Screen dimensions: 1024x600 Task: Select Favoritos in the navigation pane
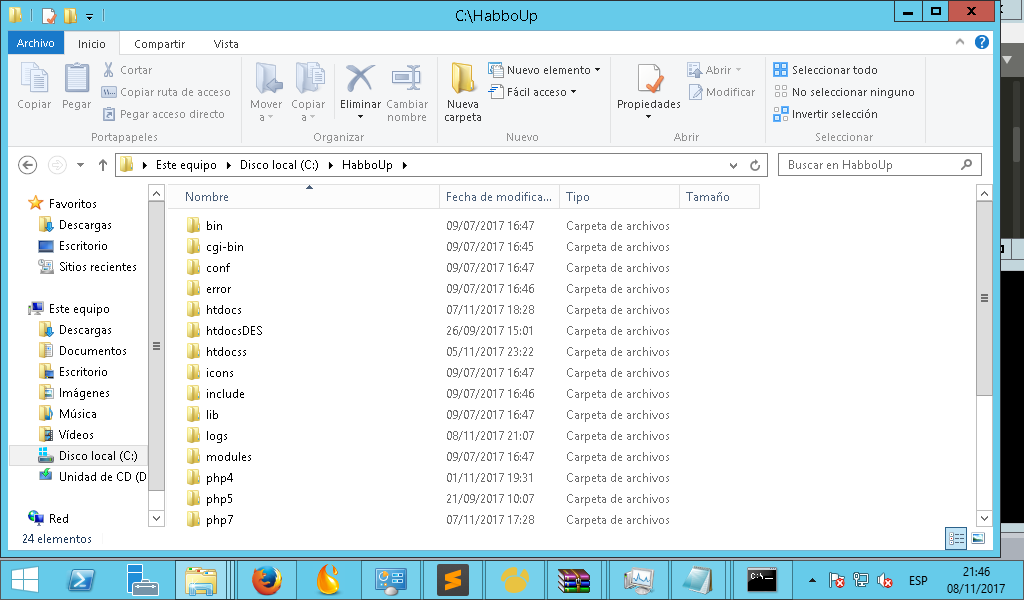(x=72, y=204)
